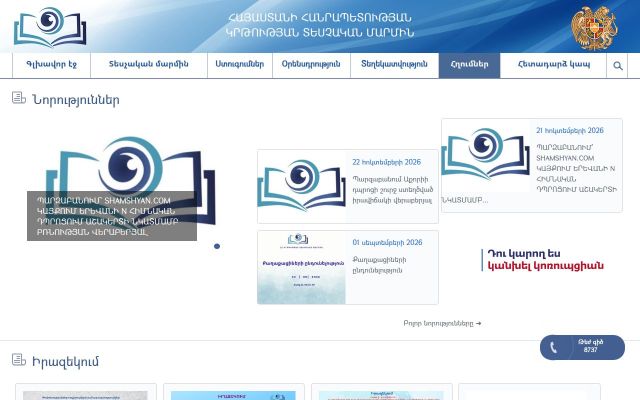Open the Ստուգումներ menu
The height and width of the screenshot is (400, 640).
240,64
